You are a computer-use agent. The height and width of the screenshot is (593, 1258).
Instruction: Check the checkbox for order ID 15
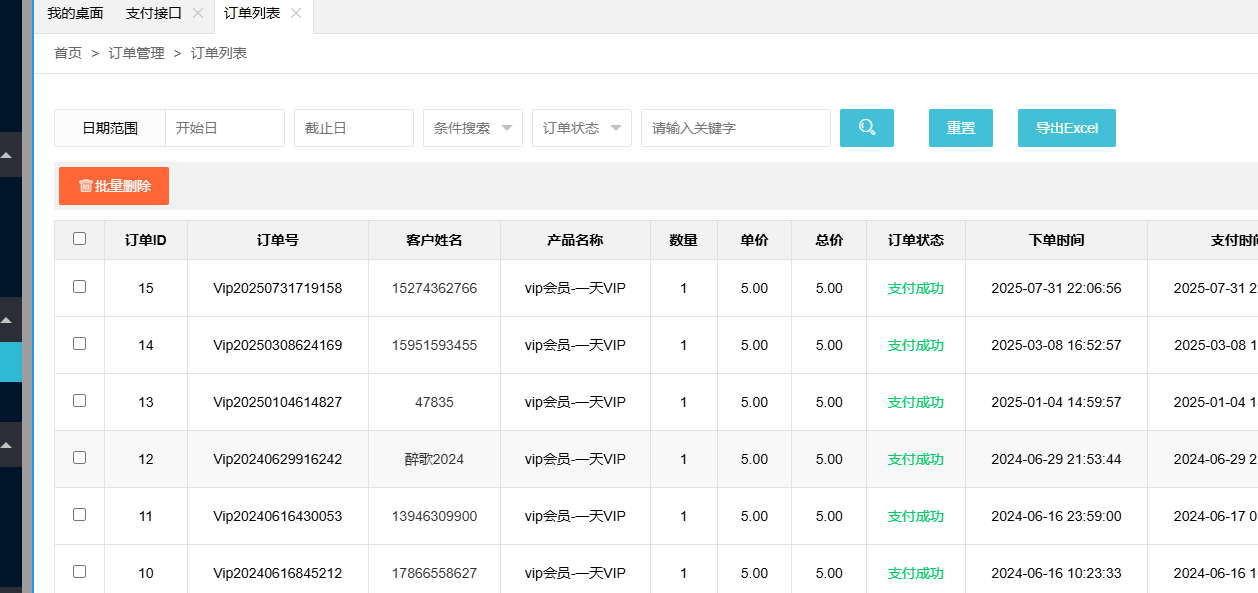click(79, 288)
